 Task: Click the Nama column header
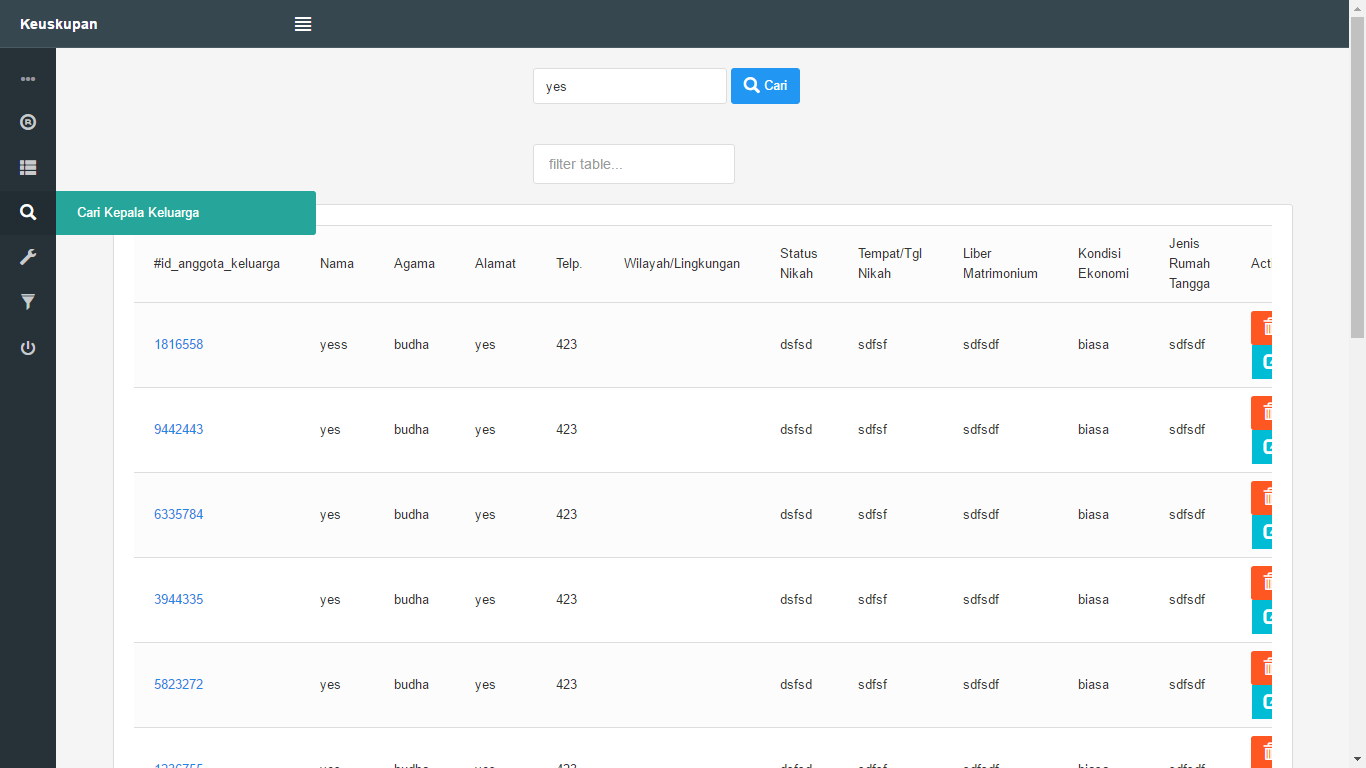(x=337, y=264)
